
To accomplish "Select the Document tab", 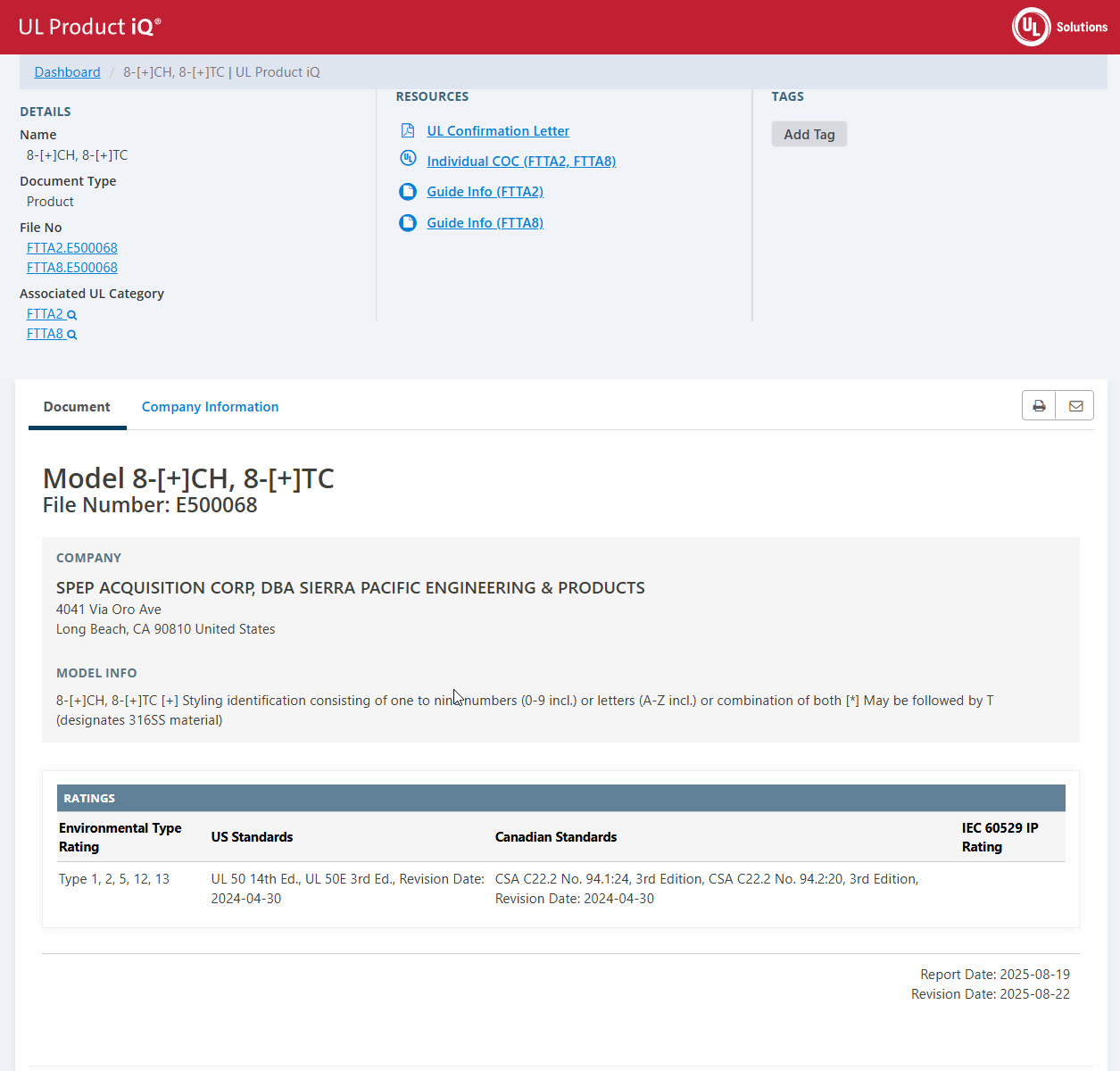I will 77,407.
